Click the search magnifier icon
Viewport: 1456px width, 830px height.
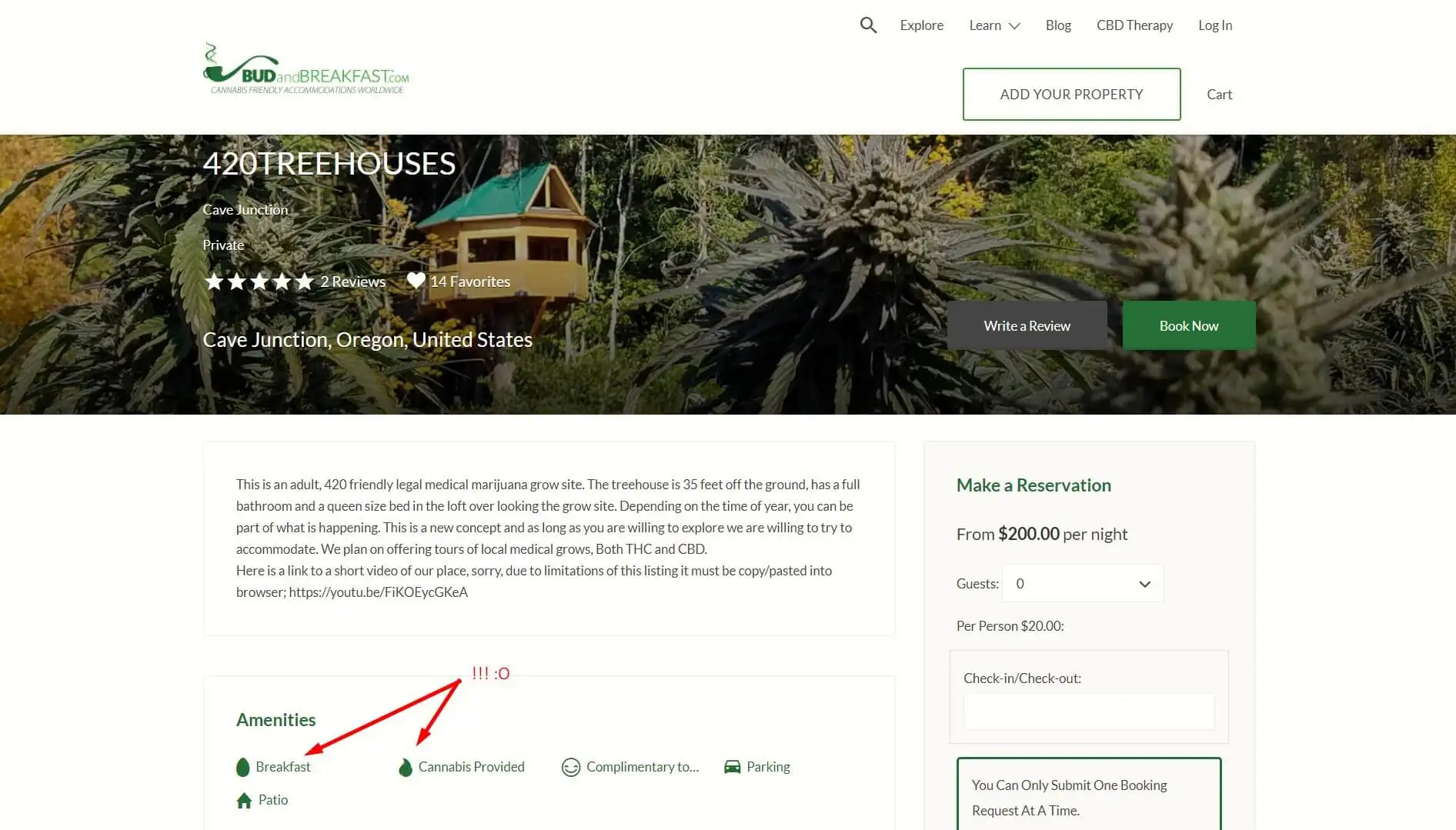[868, 25]
